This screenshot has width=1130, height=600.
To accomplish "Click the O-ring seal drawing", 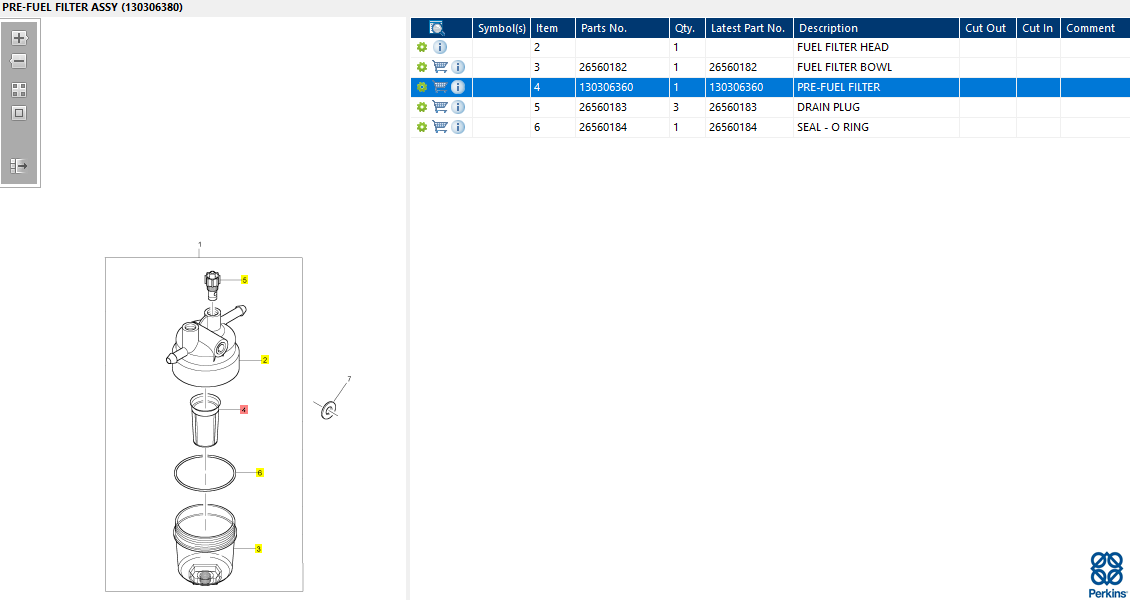I will click(x=205, y=473).
